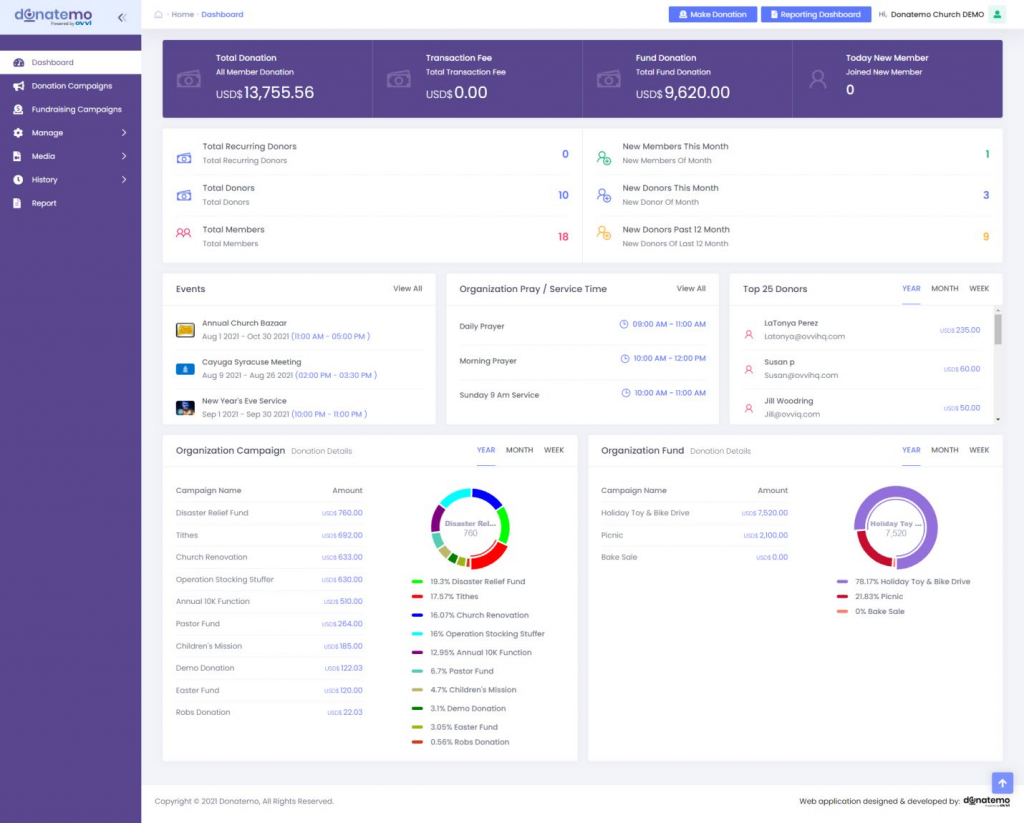Select the Report item in the sidebar
1024x823 pixels.
click(x=42, y=202)
